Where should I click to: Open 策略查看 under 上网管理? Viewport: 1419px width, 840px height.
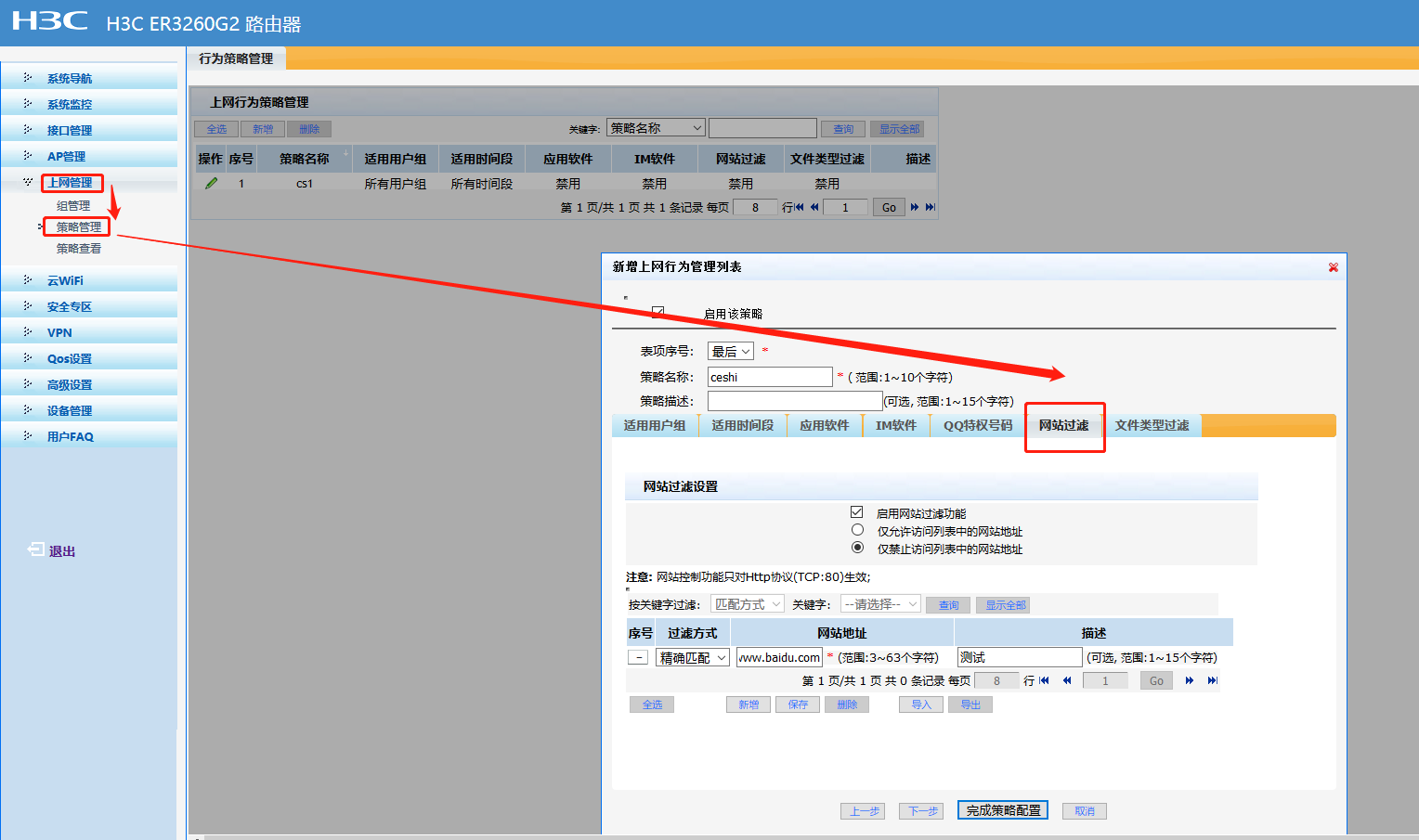point(79,249)
